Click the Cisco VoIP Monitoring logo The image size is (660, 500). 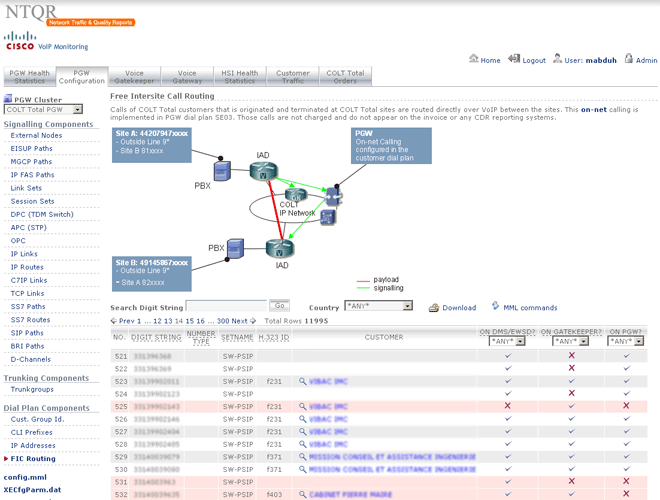(20, 42)
